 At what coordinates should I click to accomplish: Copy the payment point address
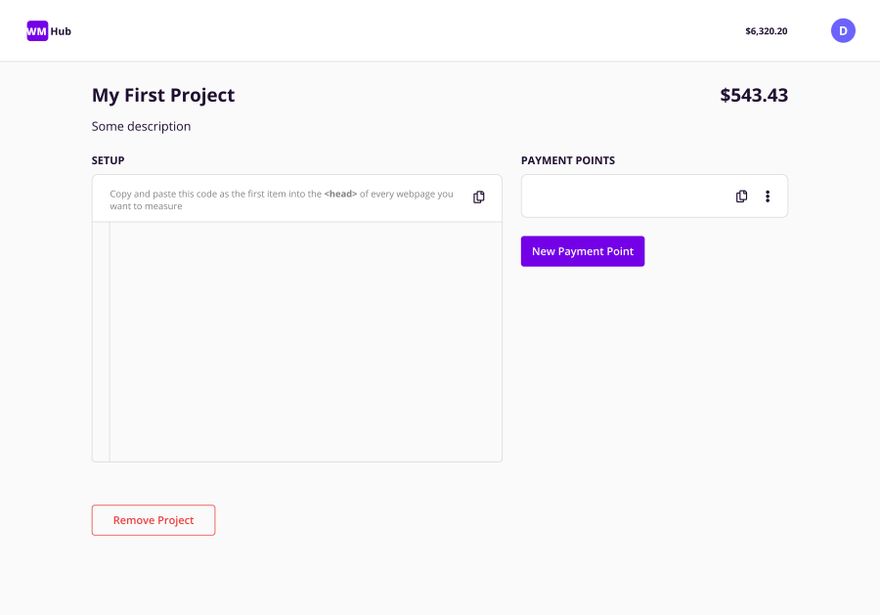pos(741,196)
